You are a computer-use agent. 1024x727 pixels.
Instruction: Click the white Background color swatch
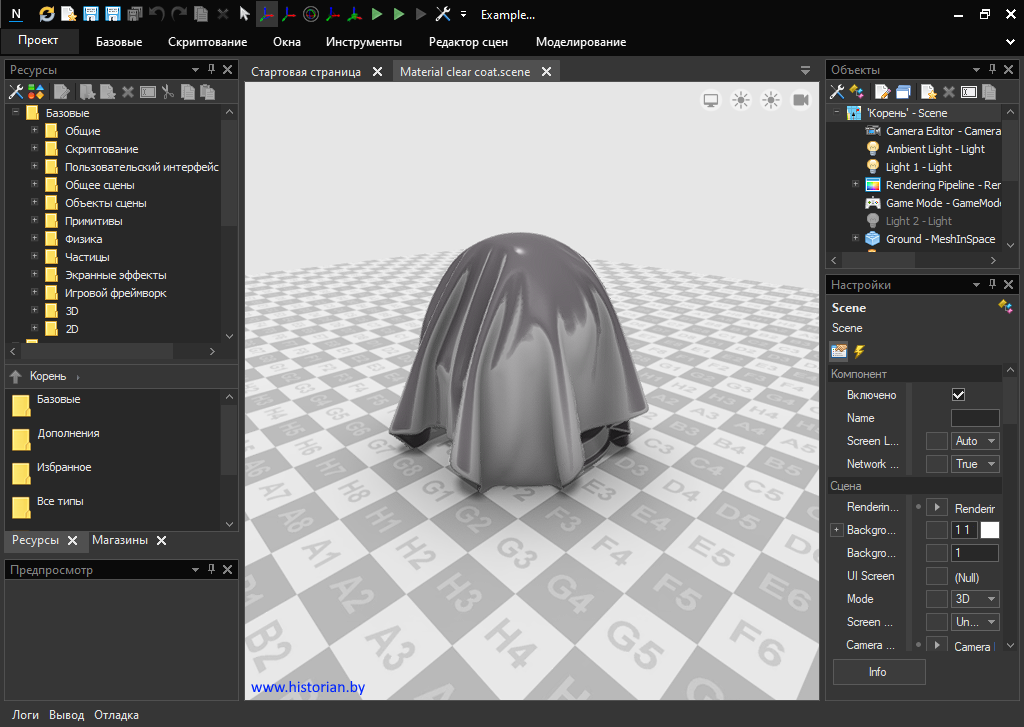pos(989,530)
